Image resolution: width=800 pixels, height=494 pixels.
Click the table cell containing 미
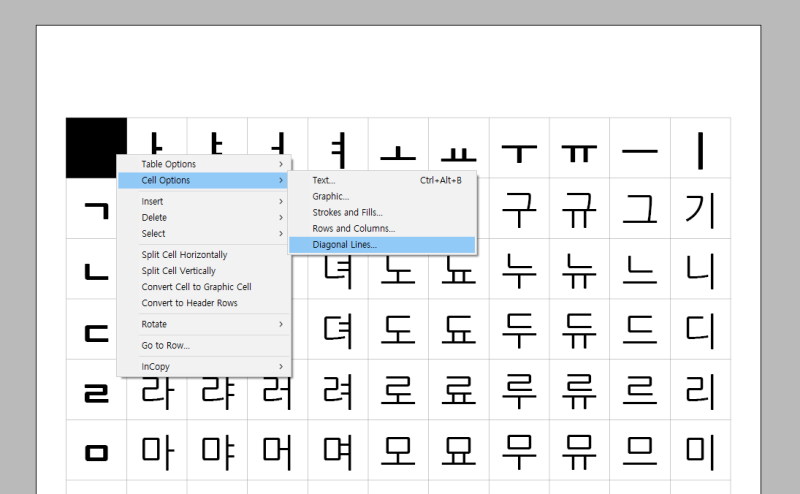(700, 450)
